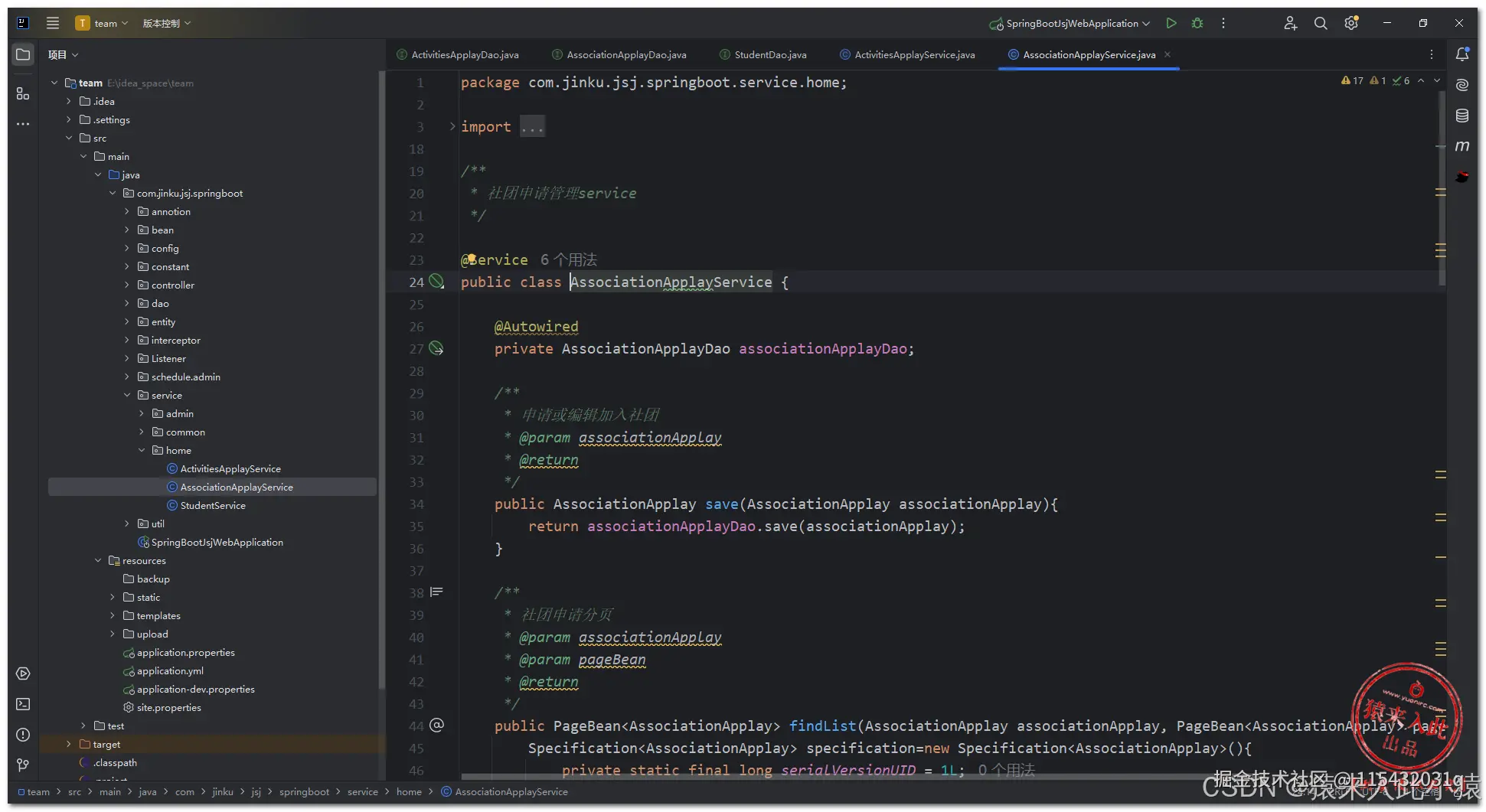
Task: Jump to previous highlighted error arrow
Action: (x=1421, y=80)
